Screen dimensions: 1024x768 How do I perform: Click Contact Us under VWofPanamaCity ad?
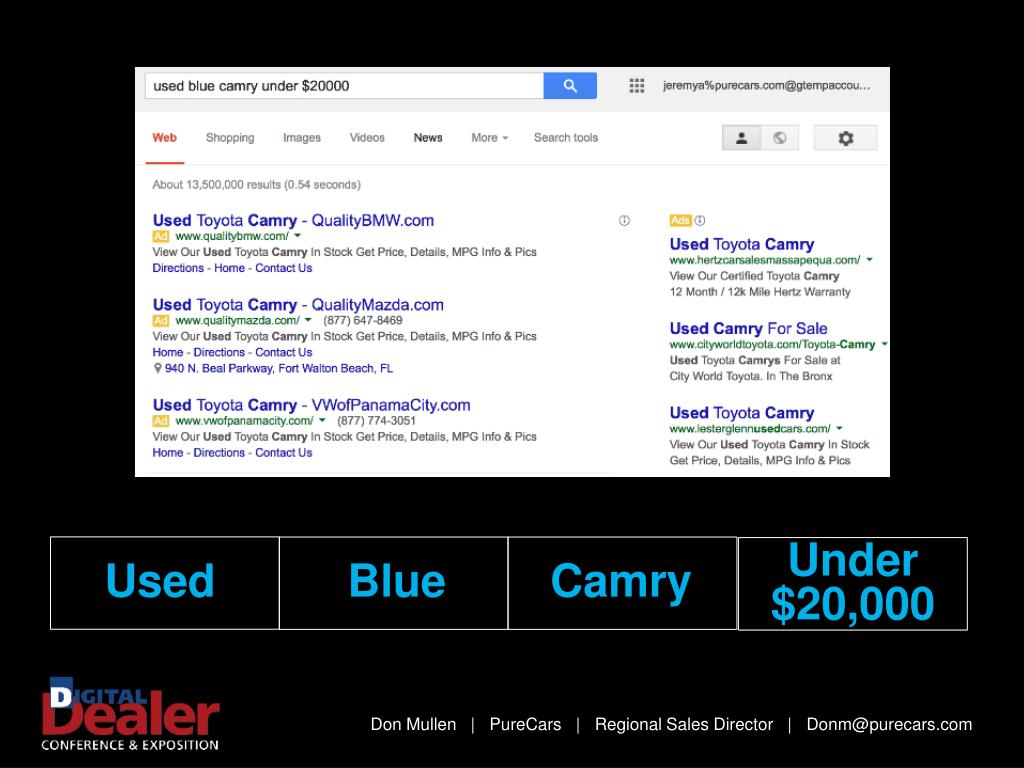(x=283, y=453)
